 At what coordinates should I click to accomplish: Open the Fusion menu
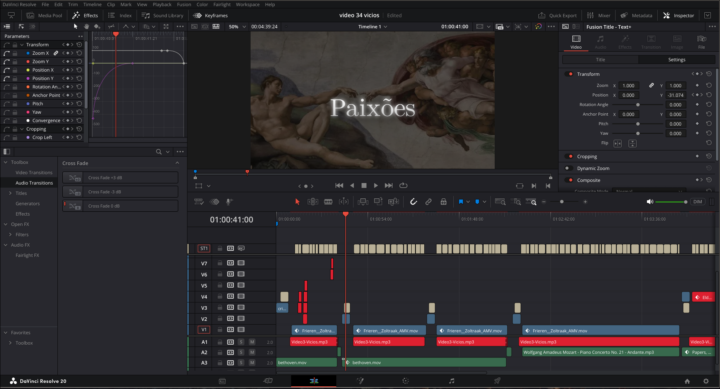[184, 4]
